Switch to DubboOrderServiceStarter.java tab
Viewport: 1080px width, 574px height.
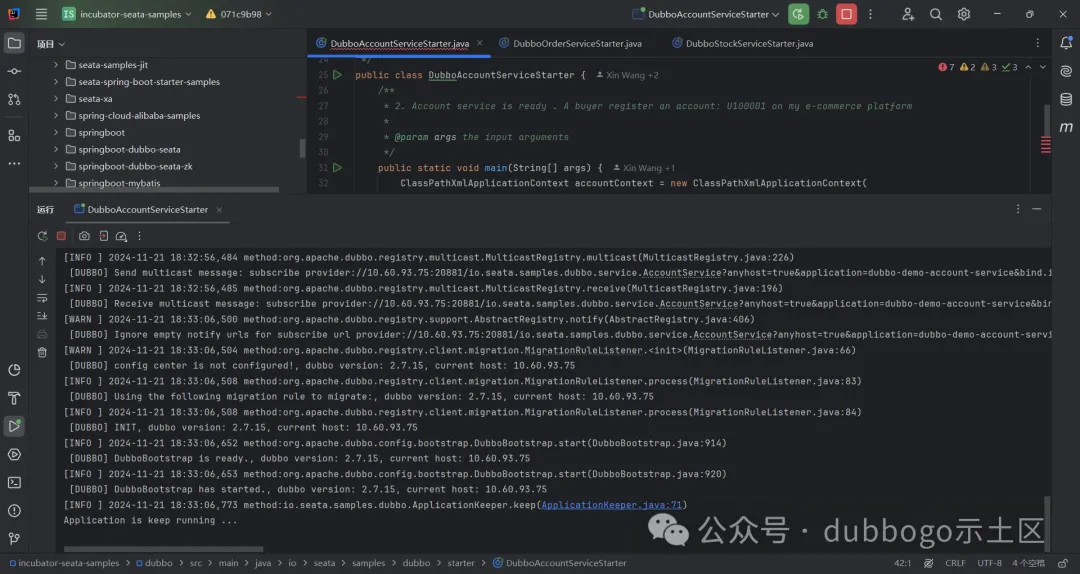[x=576, y=44]
